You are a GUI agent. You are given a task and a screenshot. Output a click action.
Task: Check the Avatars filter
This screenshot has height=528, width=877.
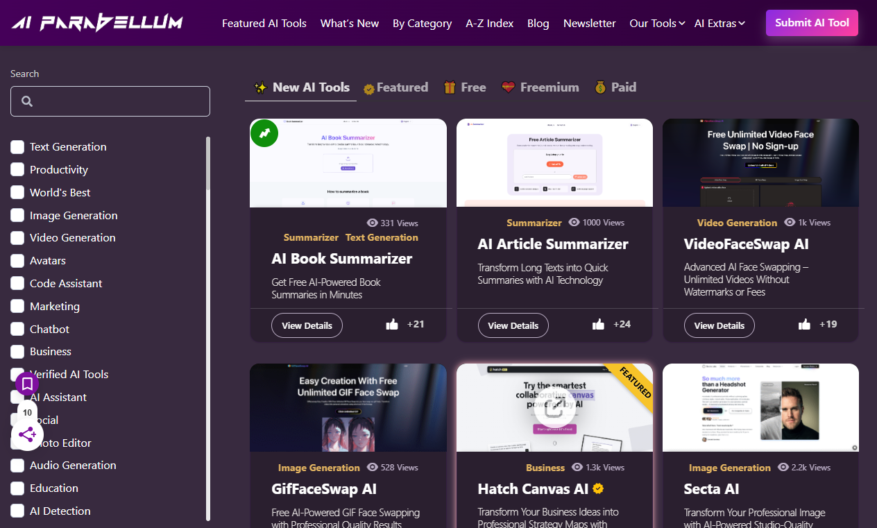(17, 261)
